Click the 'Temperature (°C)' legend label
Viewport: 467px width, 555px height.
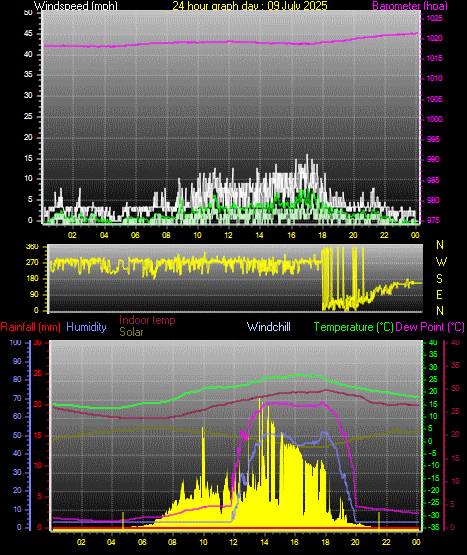click(353, 327)
